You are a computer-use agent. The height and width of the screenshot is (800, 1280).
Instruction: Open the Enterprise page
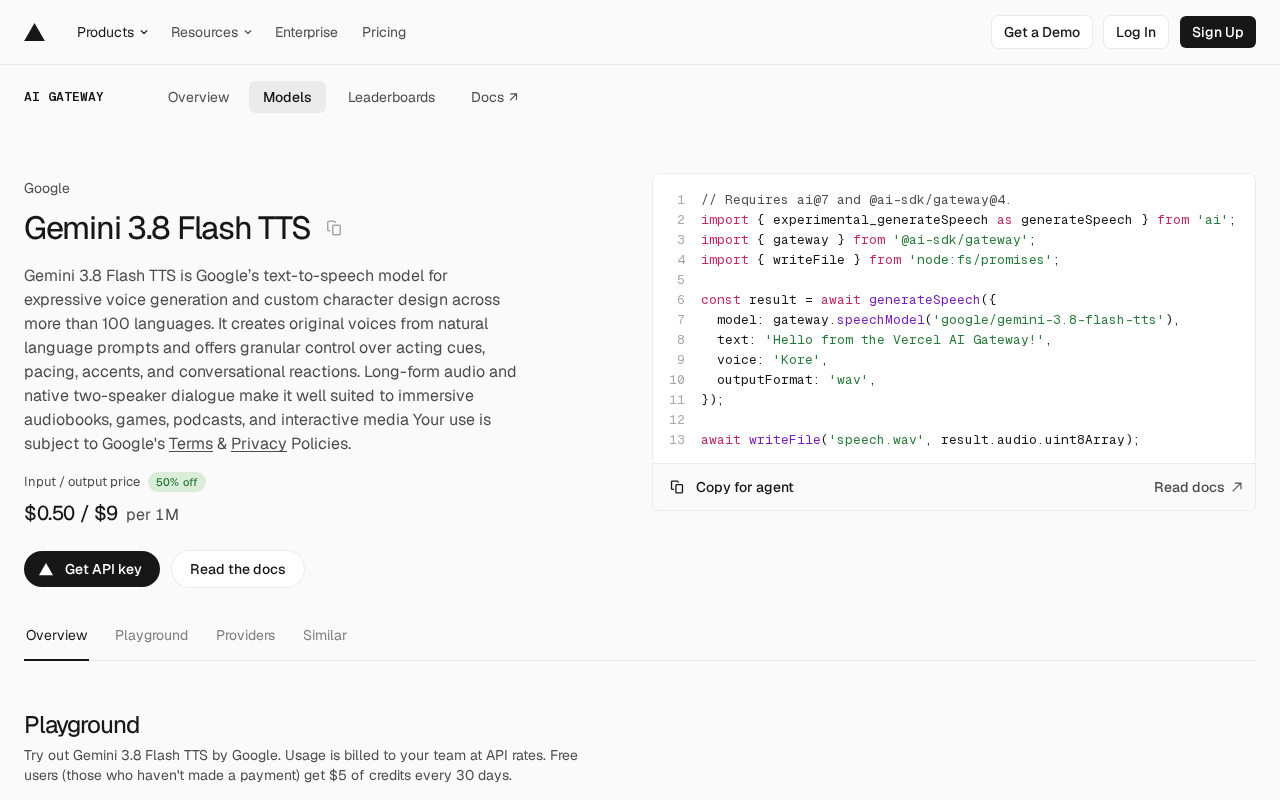tap(306, 32)
